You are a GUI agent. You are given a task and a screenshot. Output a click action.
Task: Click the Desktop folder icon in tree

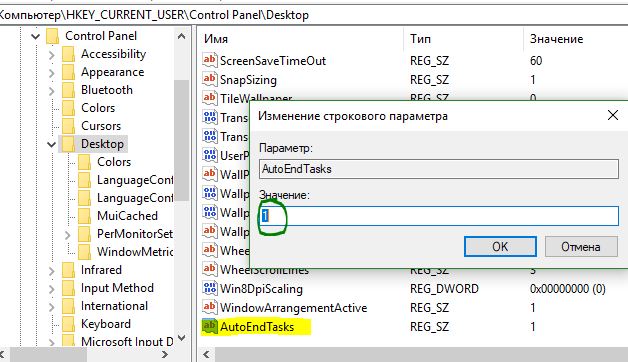pyautogui.click(x=68, y=144)
